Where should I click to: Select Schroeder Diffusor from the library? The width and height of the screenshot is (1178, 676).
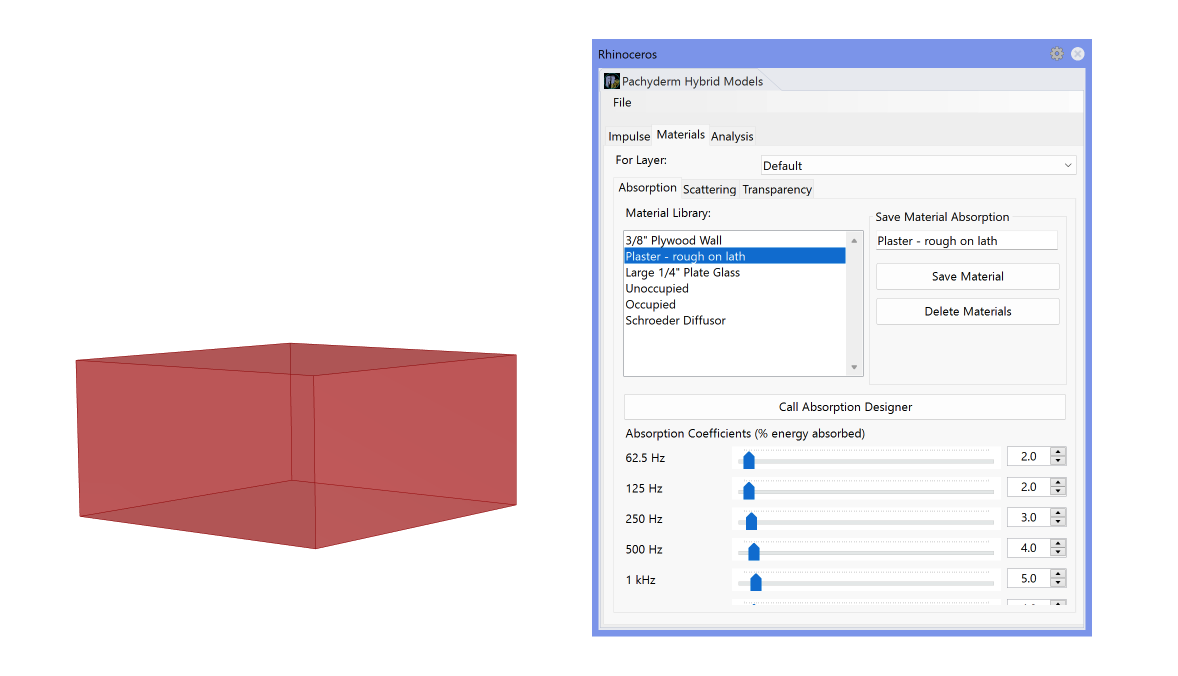coord(675,320)
